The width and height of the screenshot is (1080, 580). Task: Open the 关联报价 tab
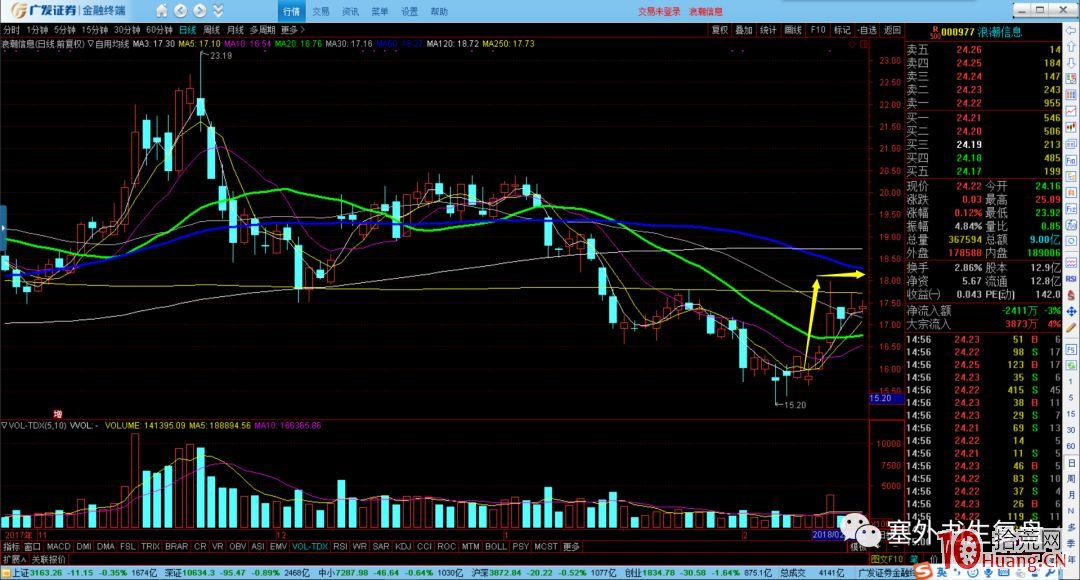click(x=48, y=559)
